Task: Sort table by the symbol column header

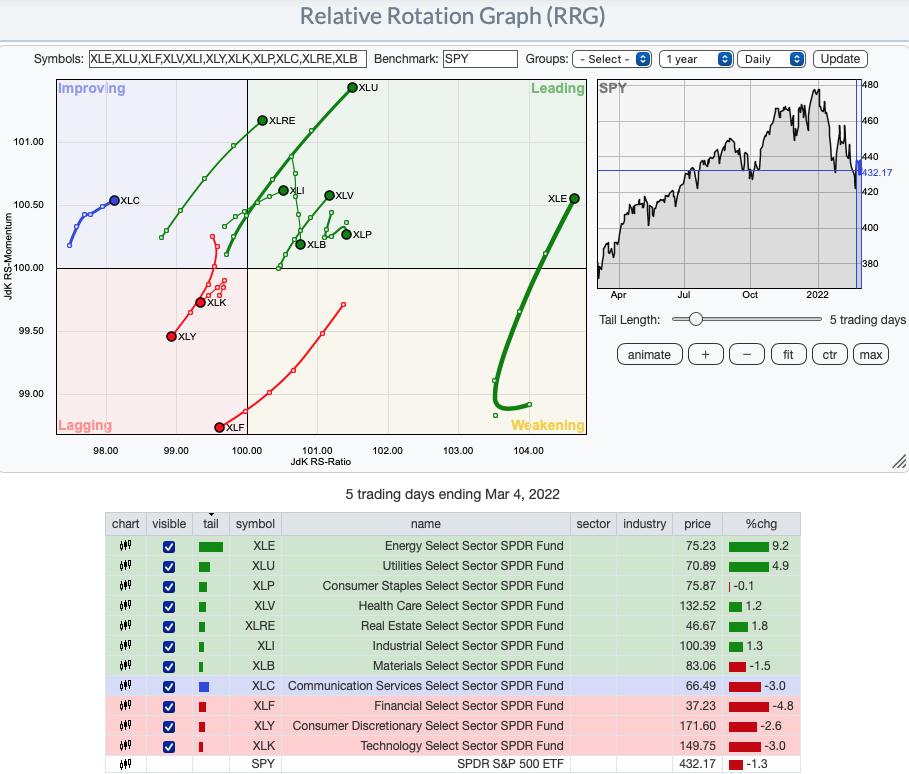Action: click(256, 524)
